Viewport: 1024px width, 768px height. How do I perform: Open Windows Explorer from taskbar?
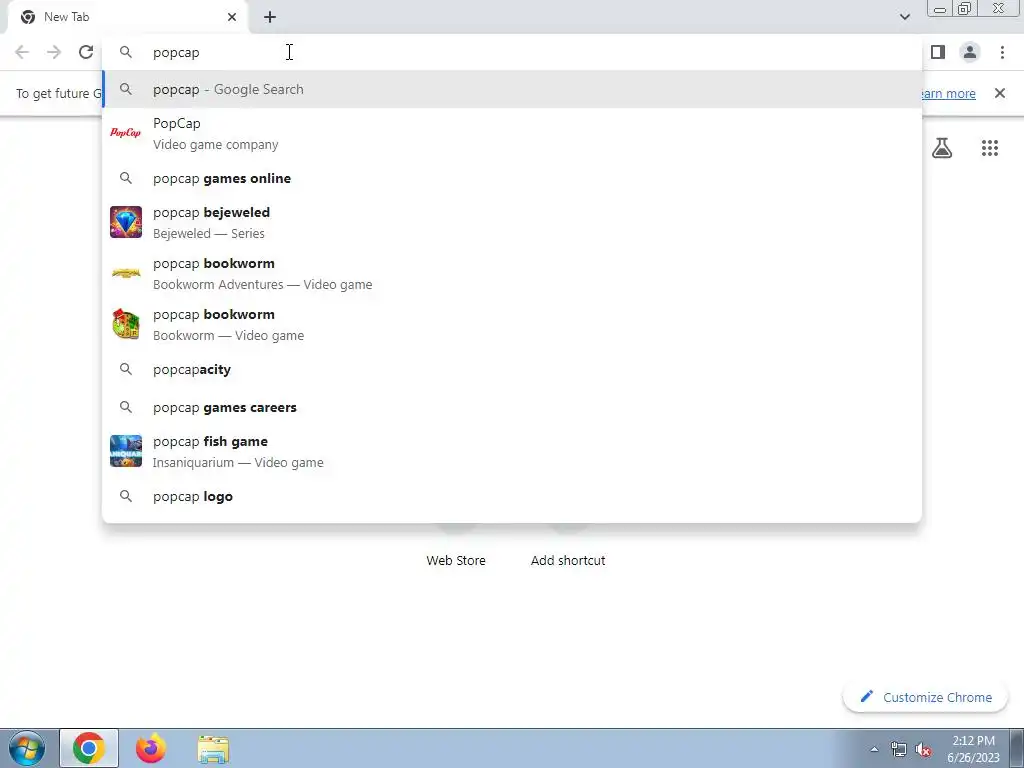click(x=213, y=749)
